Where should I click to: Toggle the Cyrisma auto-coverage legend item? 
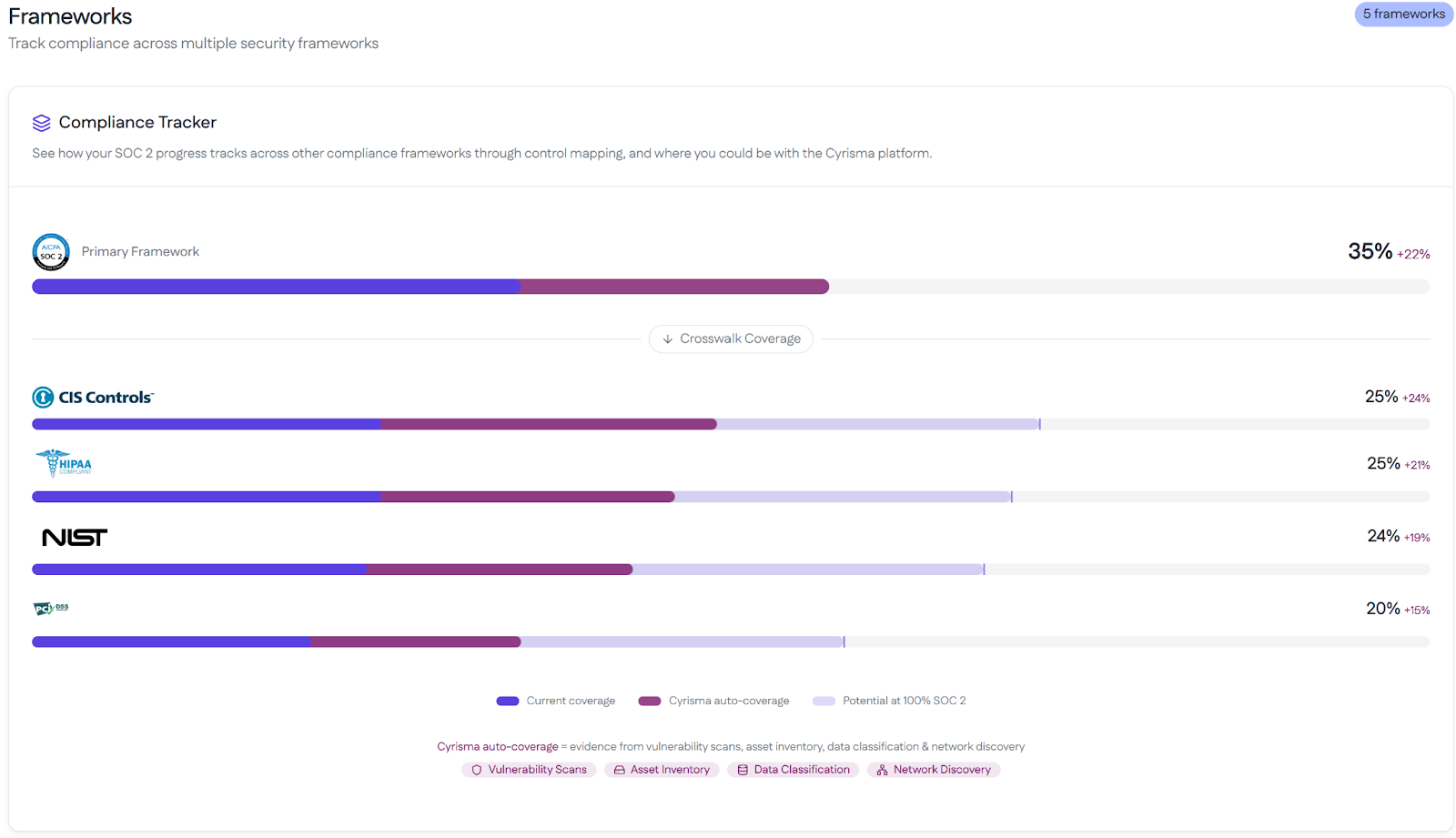(649, 701)
